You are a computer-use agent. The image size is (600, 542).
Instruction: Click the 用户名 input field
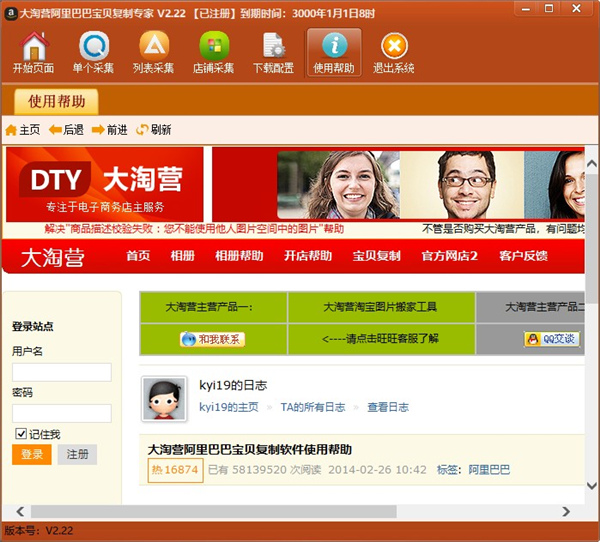coord(62,372)
